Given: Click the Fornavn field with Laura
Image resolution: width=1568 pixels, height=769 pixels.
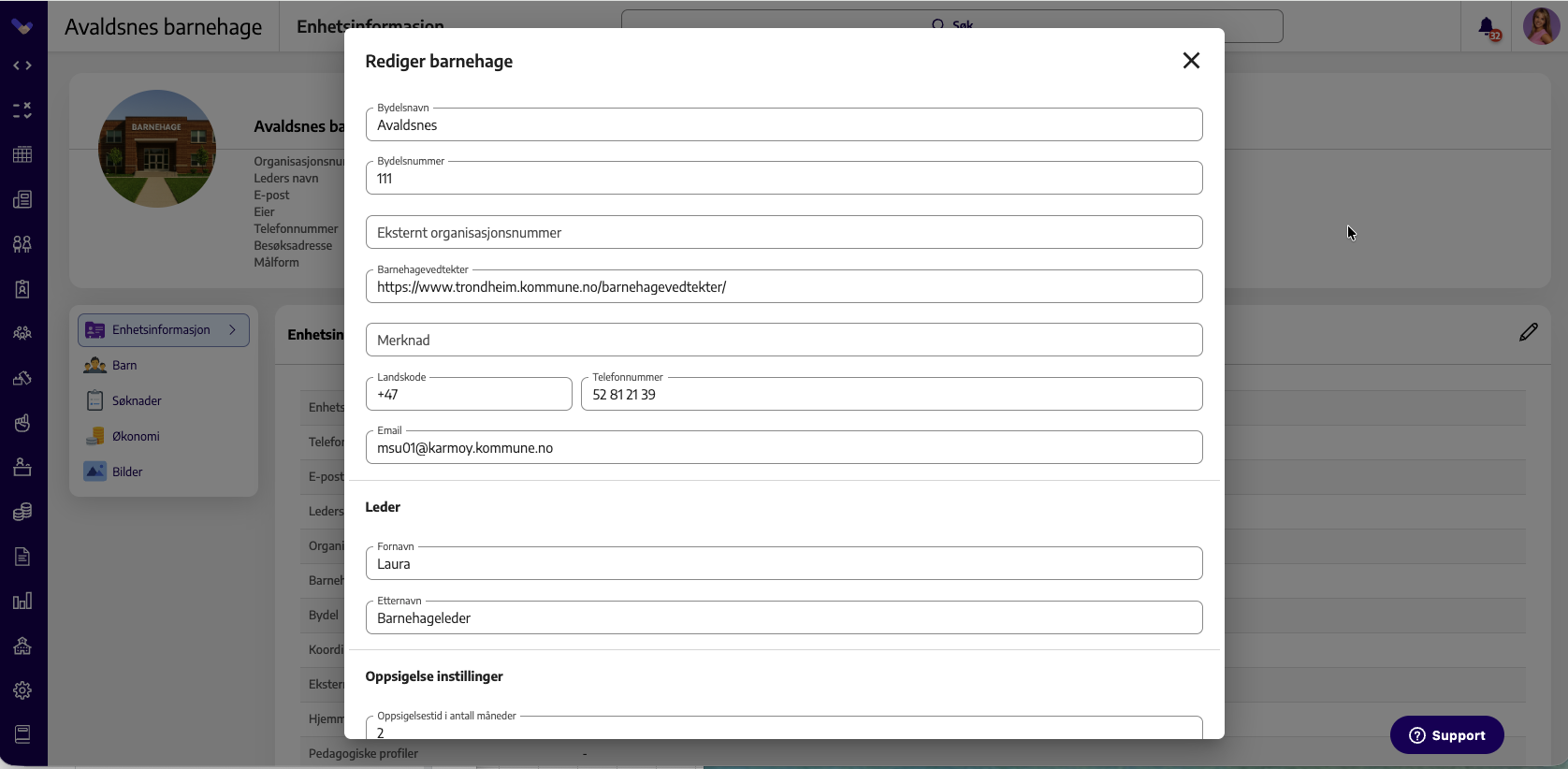Looking at the screenshot, I should coord(784,563).
